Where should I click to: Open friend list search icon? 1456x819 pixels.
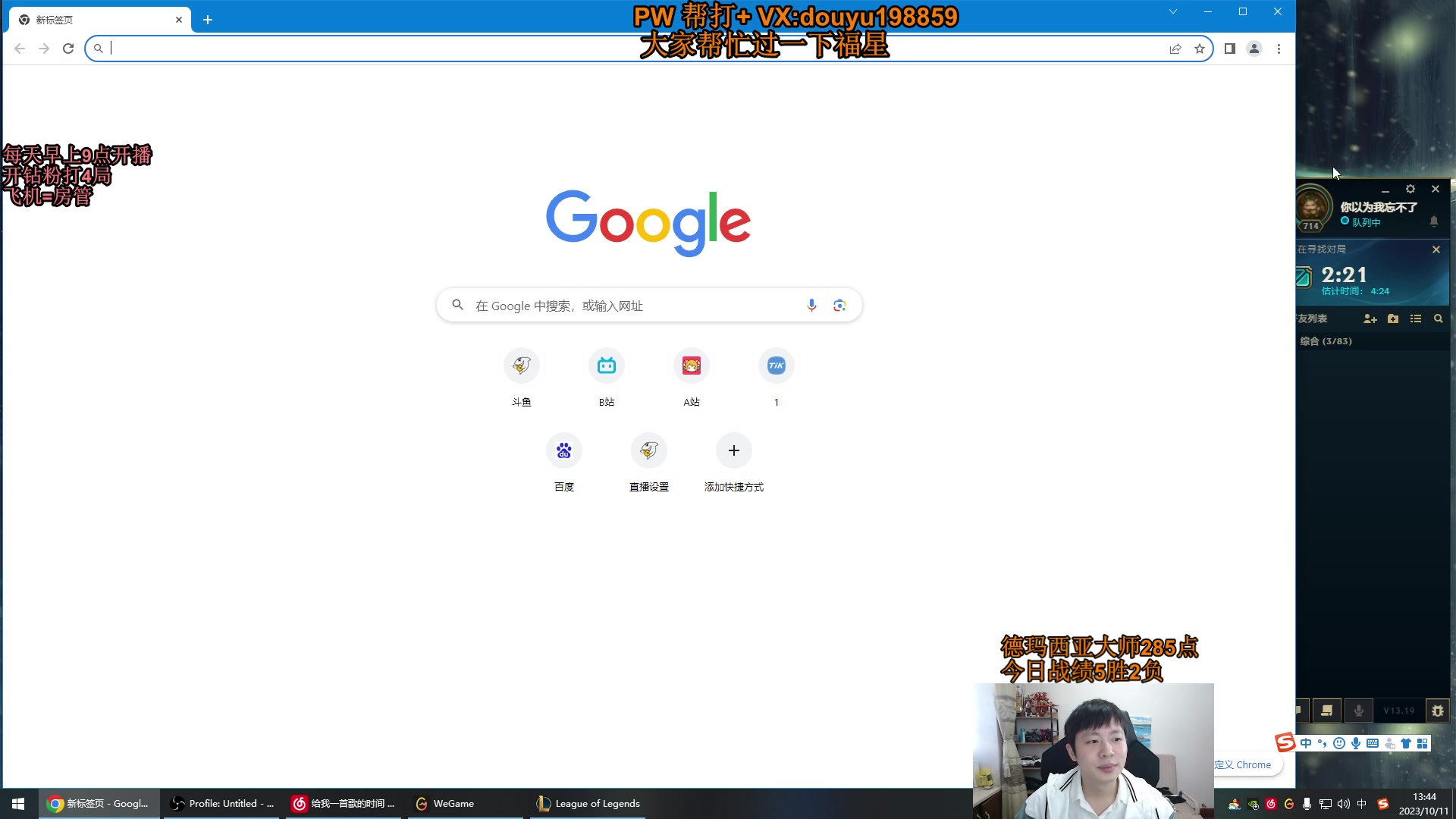(x=1438, y=318)
